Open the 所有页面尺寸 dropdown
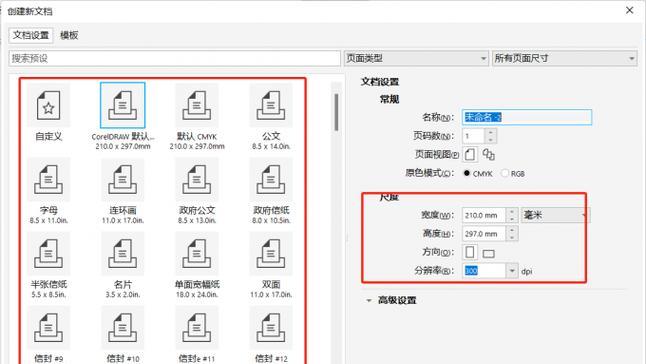The height and width of the screenshot is (364, 646). pos(564,58)
